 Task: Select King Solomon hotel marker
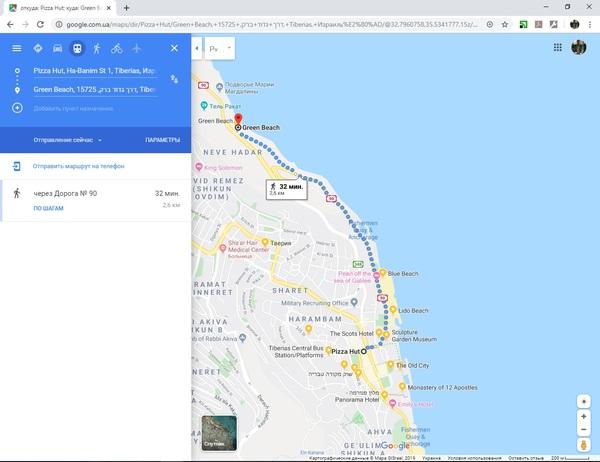click(199, 167)
